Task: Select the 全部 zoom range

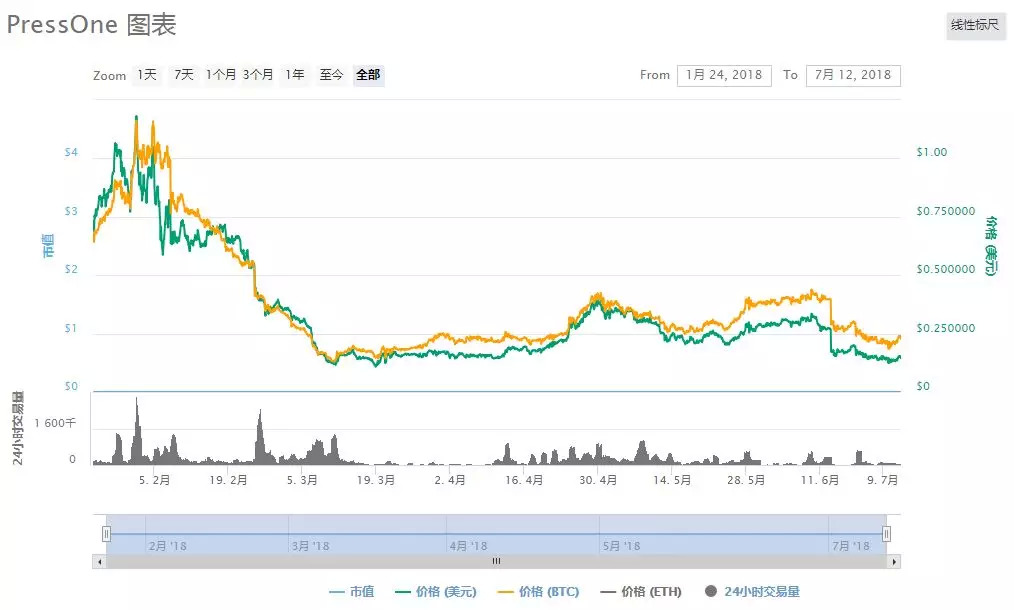Action: pyautogui.click(x=369, y=75)
